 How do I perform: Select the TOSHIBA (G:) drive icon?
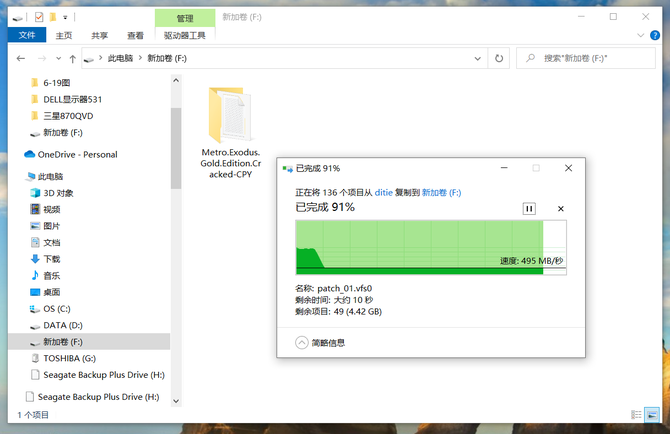point(35,358)
